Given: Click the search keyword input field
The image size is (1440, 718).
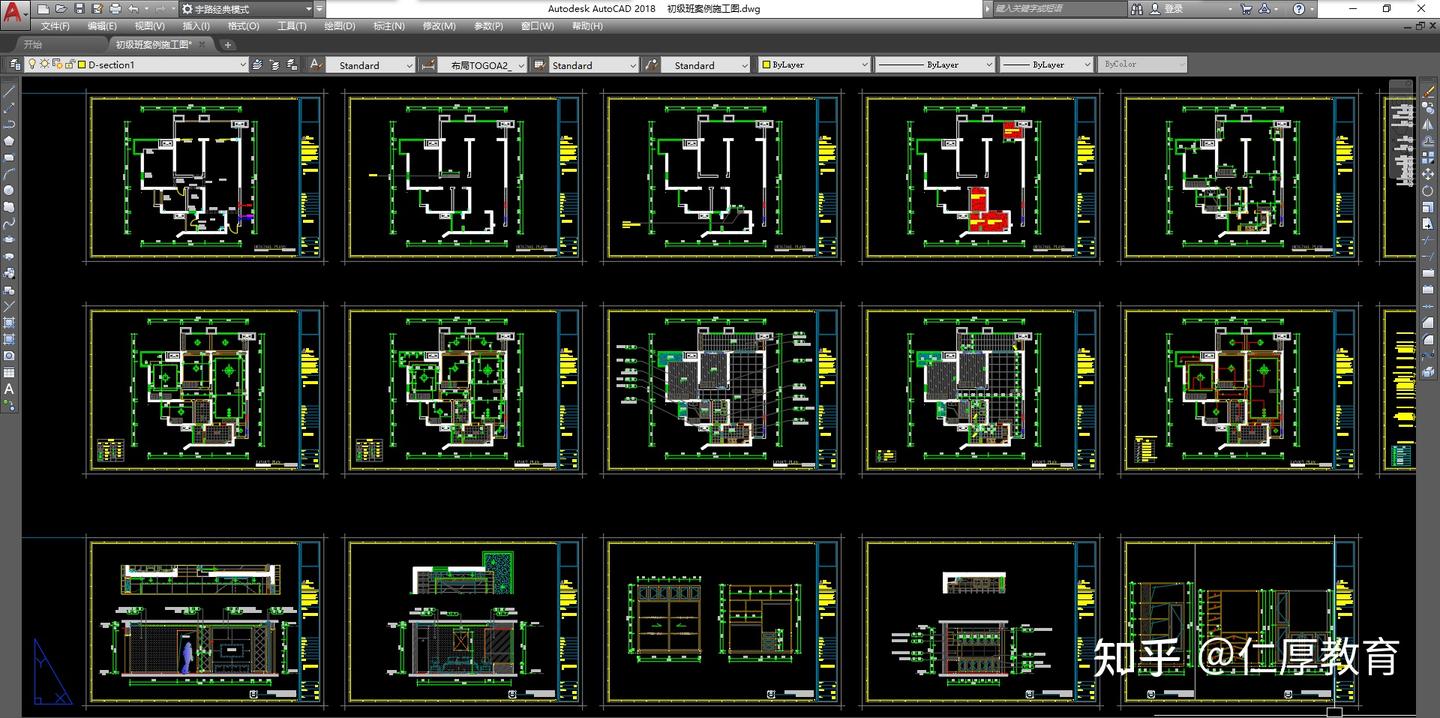Looking at the screenshot, I should click(1058, 9).
